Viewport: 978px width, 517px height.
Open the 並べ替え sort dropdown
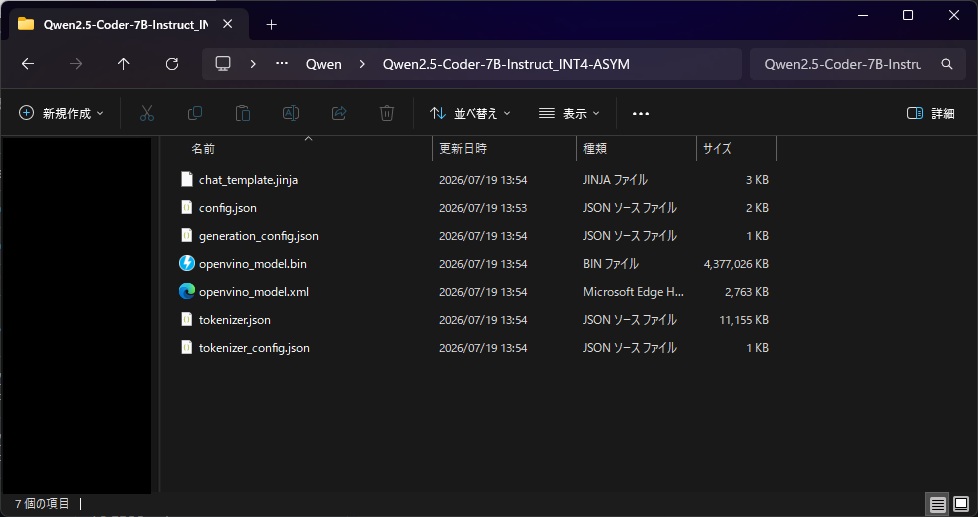(470, 113)
